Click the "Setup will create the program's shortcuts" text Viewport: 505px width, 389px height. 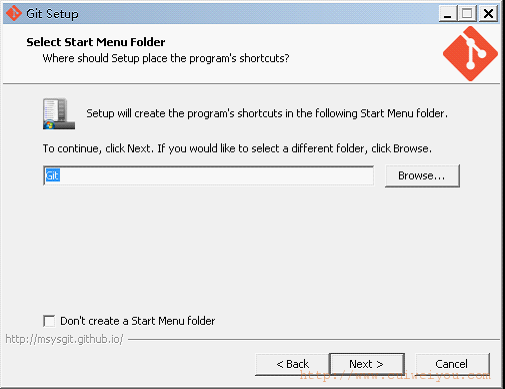pyautogui.click(x=267, y=114)
